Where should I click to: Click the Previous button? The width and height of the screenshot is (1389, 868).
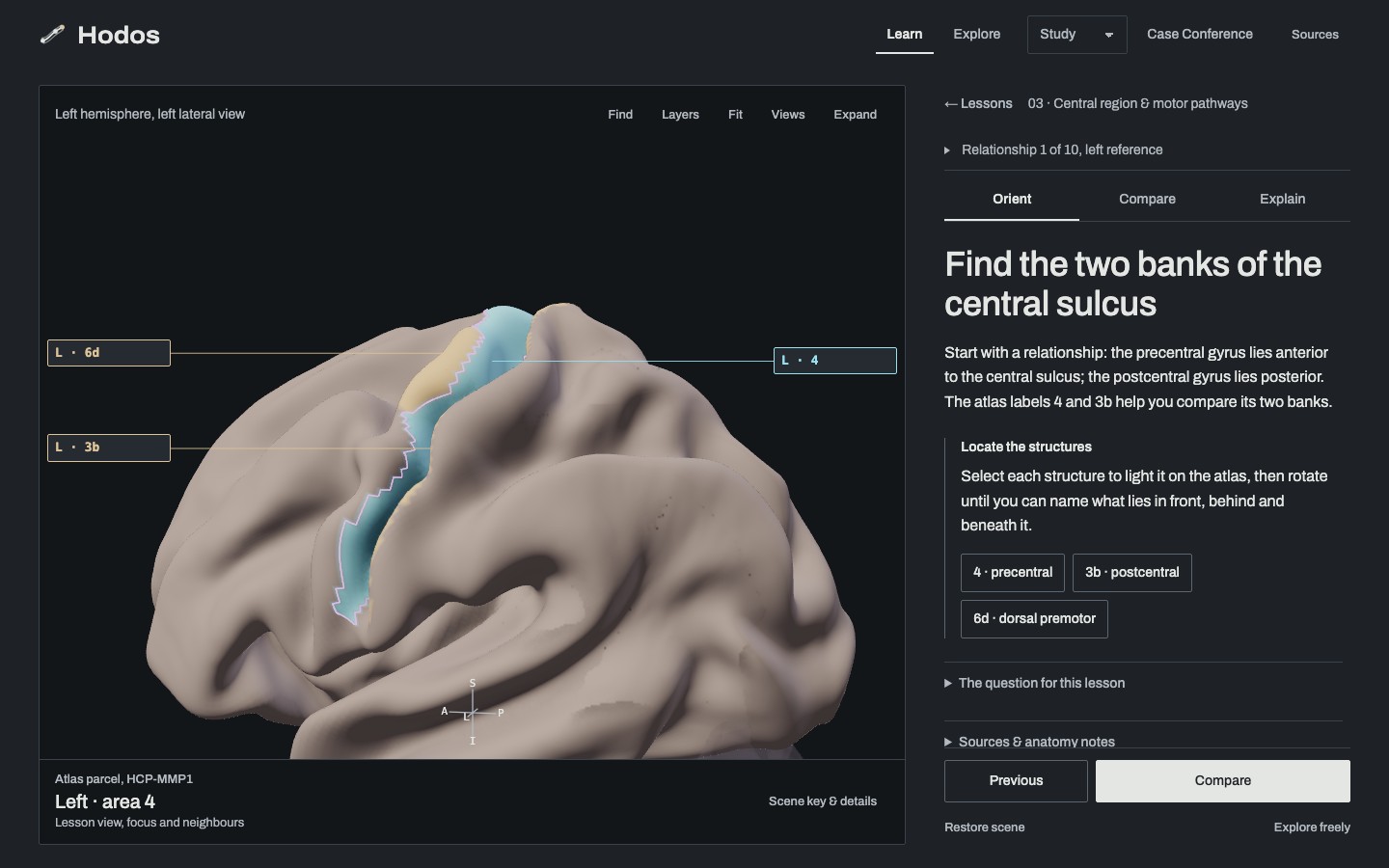(x=1016, y=781)
